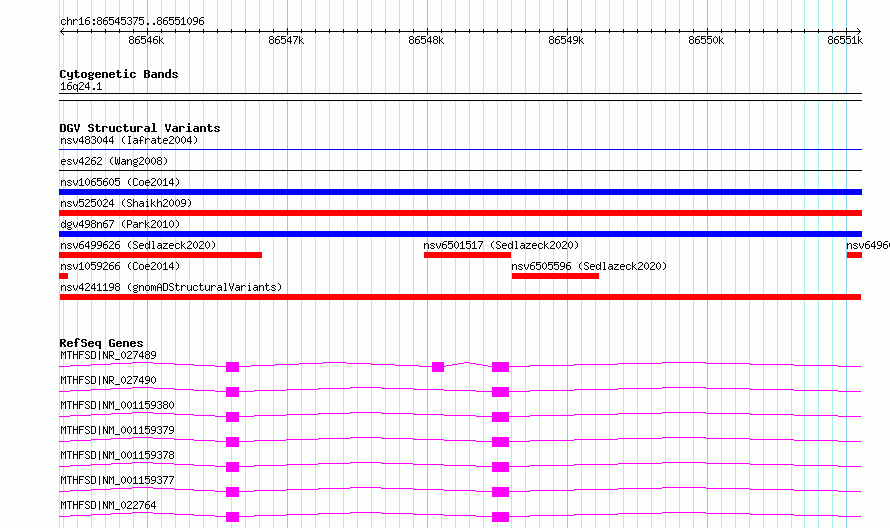Viewport: 890px width, 528px height.
Task: Click the last exon box of NR_027489
Action: click(x=500, y=367)
